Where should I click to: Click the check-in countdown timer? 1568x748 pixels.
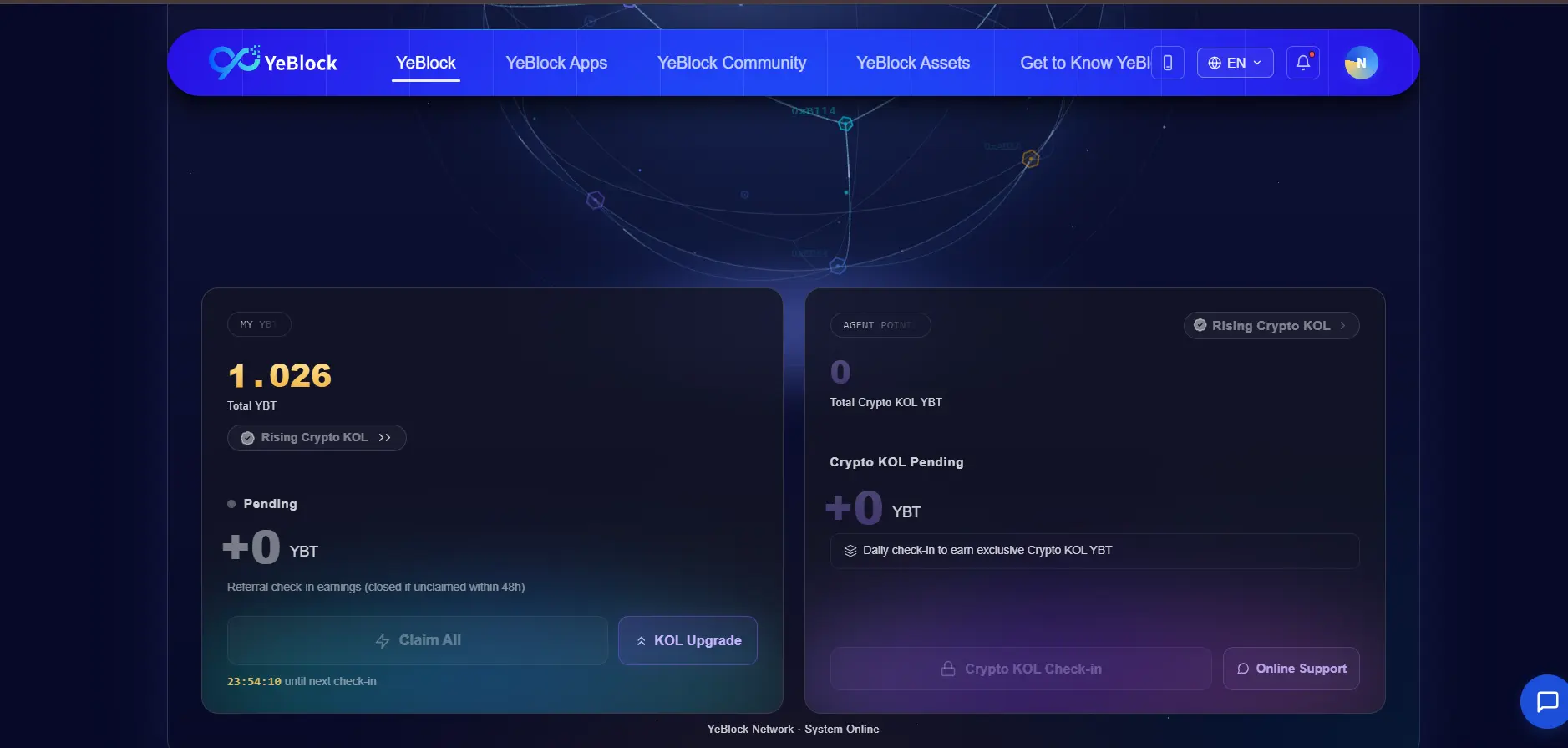pyautogui.click(x=254, y=682)
